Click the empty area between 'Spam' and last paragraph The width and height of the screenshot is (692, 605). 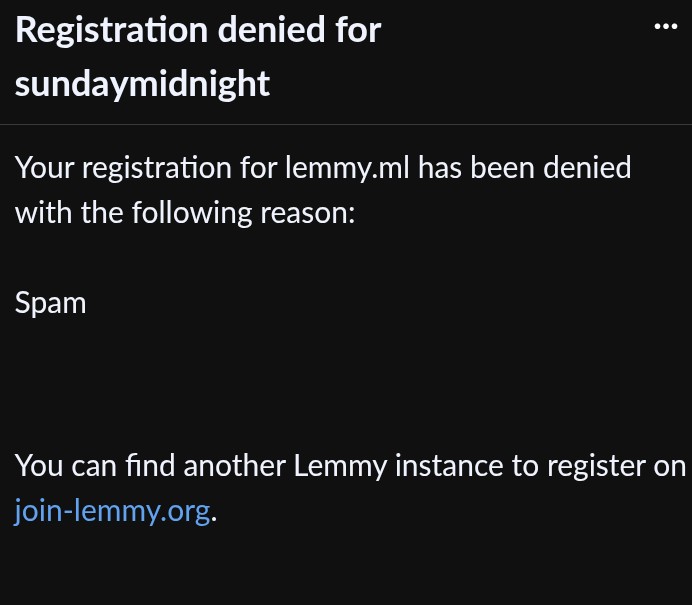click(346, 384)
